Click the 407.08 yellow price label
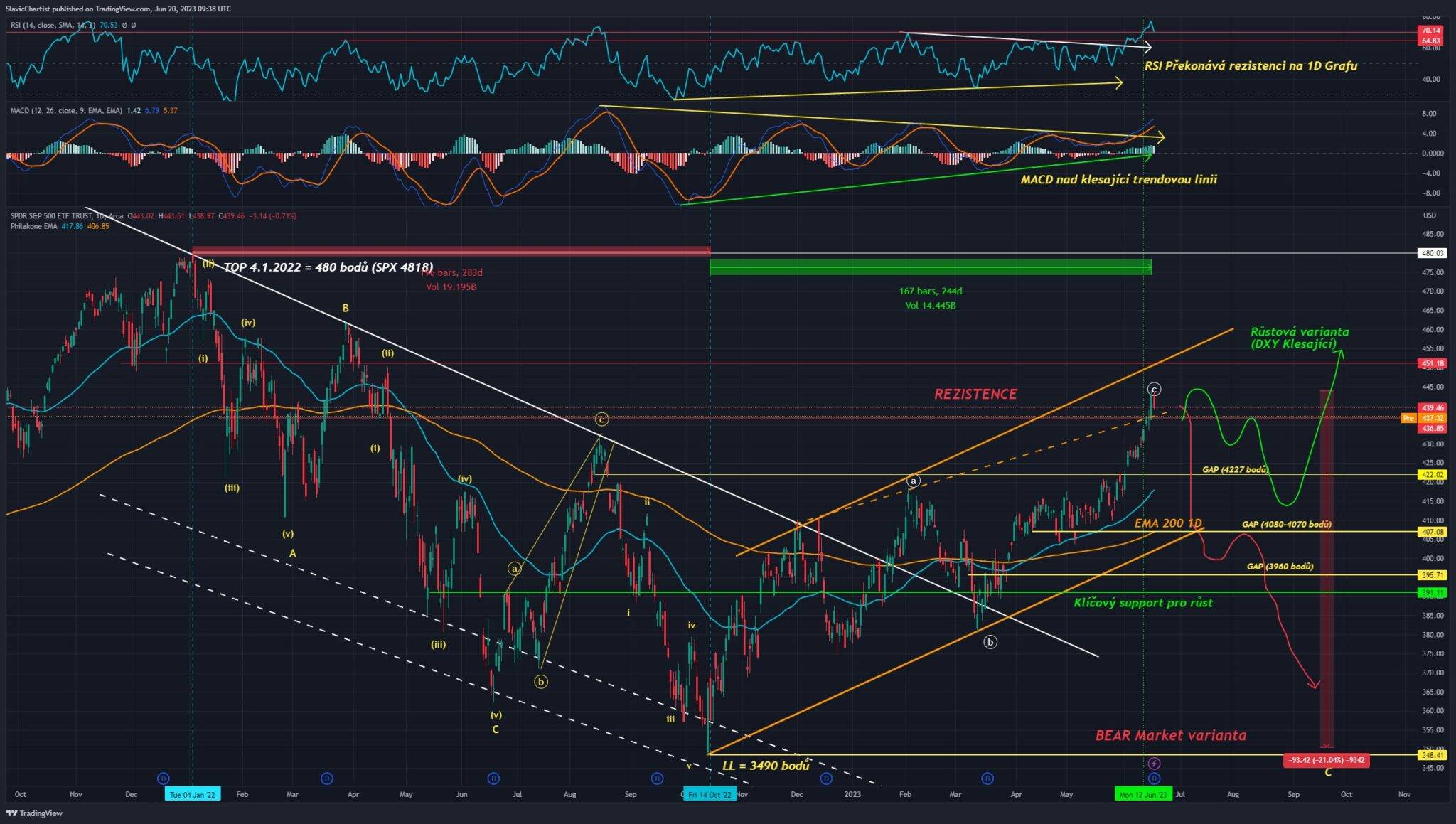This screenshot has height=824, width=1456. click(x=1432, y=532)
